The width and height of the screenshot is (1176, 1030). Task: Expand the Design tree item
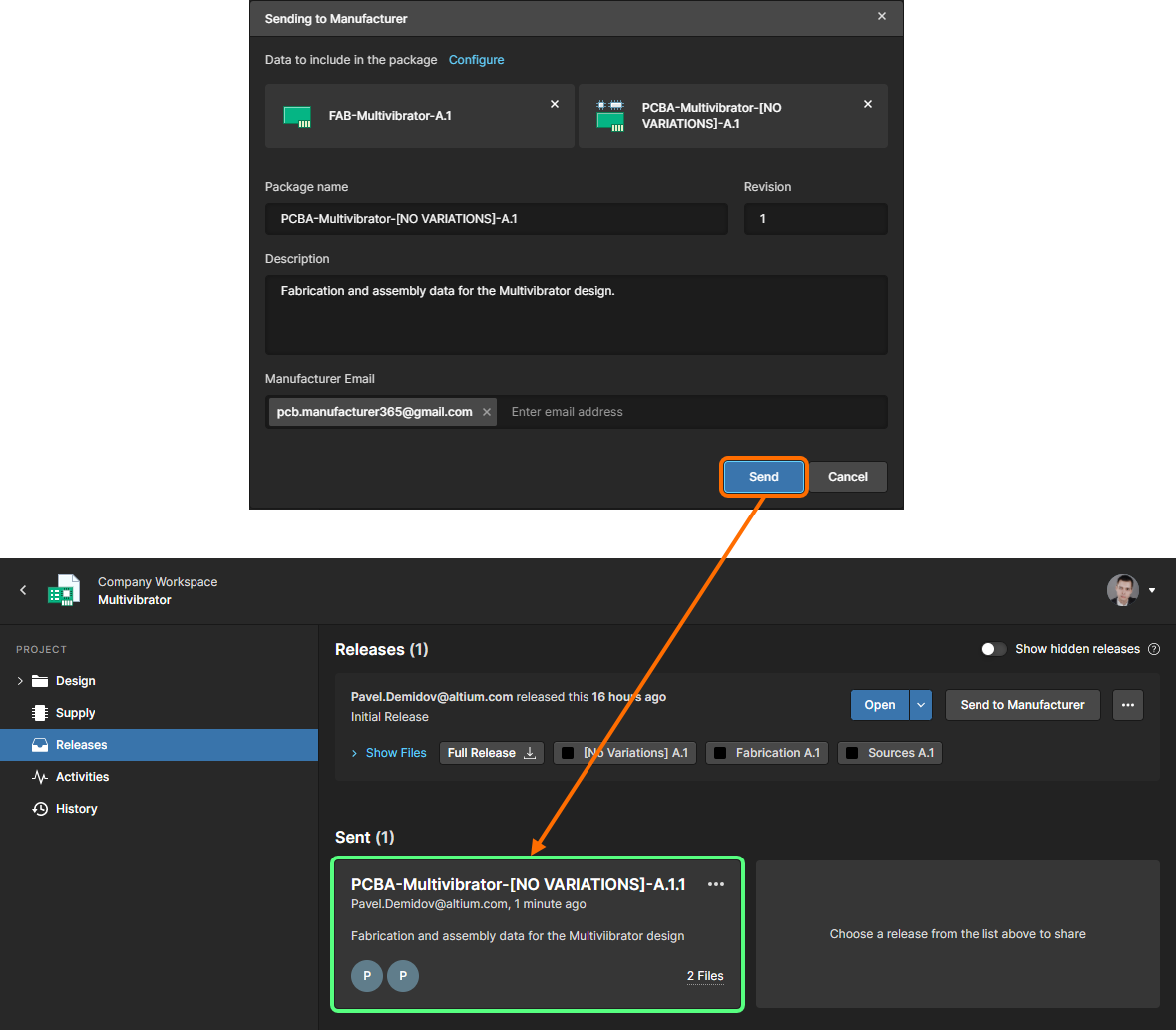tap(20, 681)
